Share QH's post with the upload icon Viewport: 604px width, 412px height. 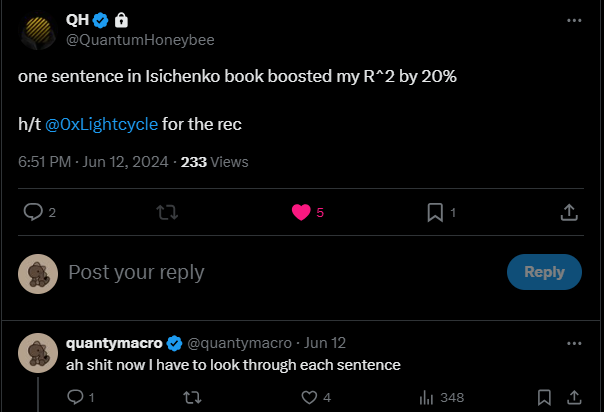(x=569, y=212)
